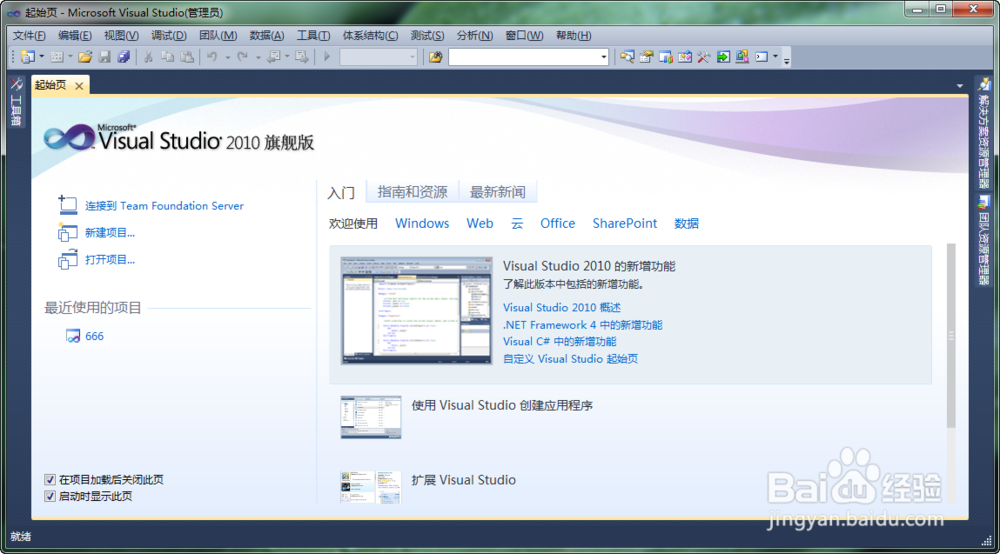Viewport: 1000px width, 554px height.
Task: Open the 工具(T) menu
Action: click(x=313, y=35)
